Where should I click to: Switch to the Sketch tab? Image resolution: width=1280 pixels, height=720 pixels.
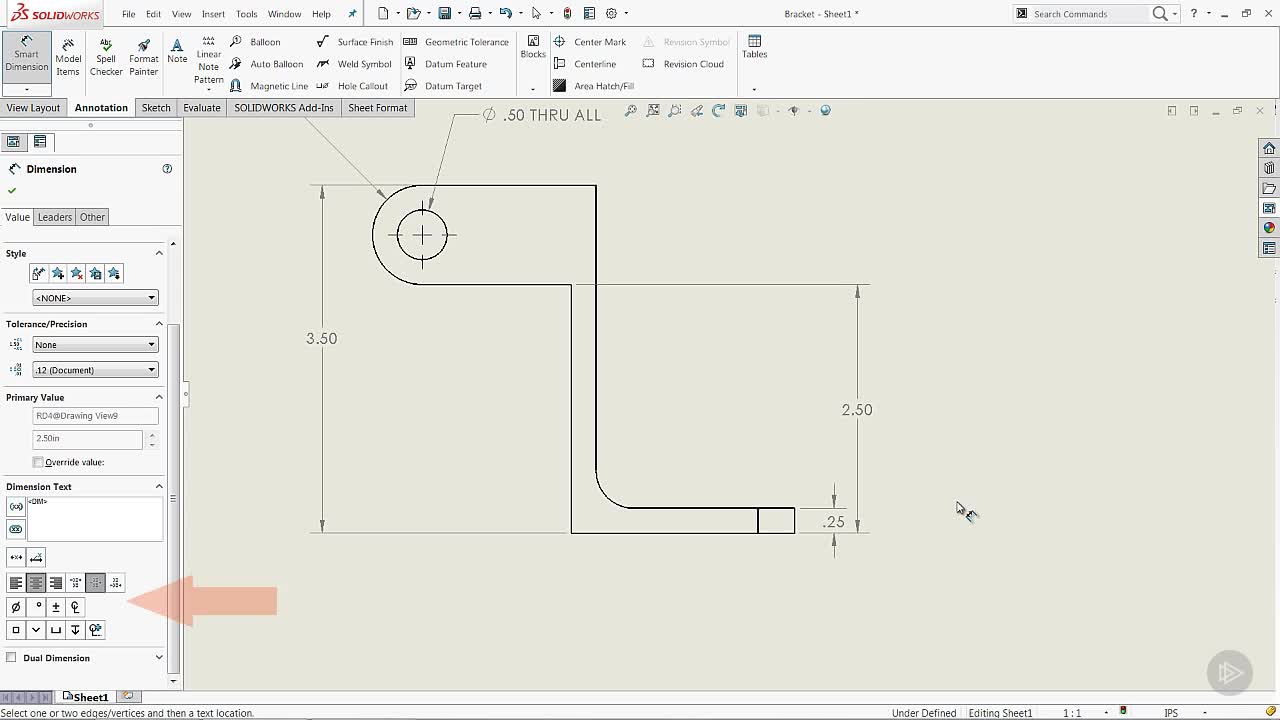point(156,108)
